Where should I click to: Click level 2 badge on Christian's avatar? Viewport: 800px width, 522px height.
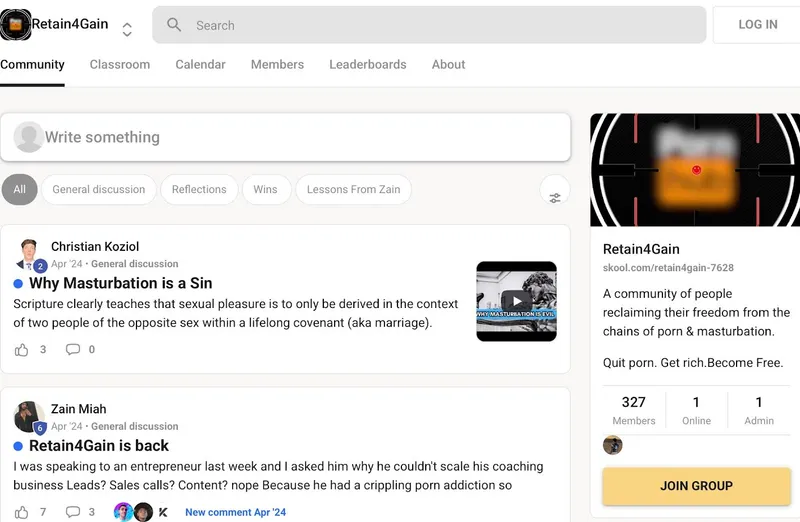[x=40, y=266]
